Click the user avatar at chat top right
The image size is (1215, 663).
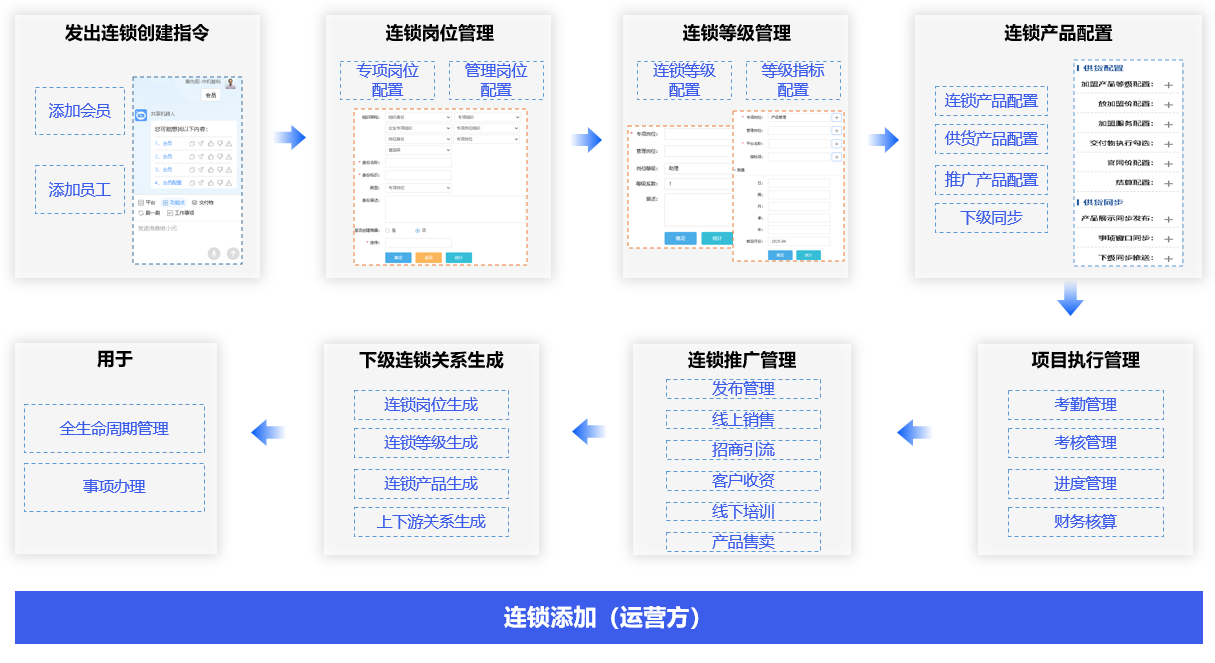[231, 84]
